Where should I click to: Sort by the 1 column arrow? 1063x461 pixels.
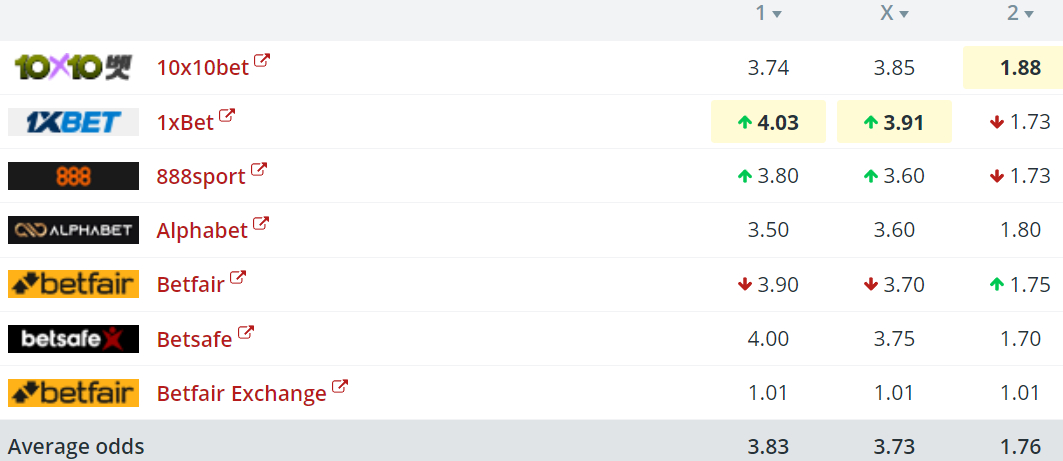[777, 14]
